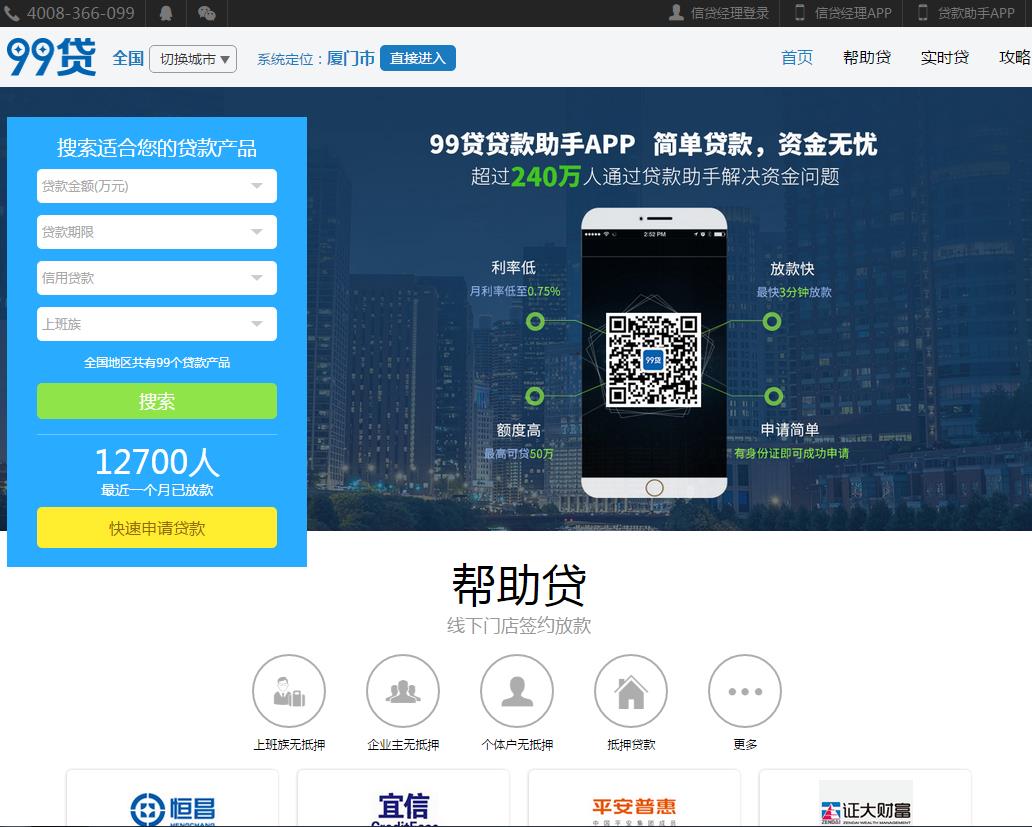This screenshot has height=827, width=1032.
Task: Click the 12700人 count text
Action: [x=157, y=462]
